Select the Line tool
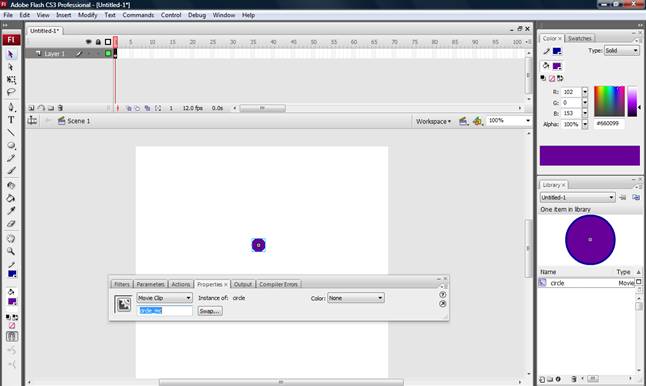646x386 pixels. coord(11,133)
